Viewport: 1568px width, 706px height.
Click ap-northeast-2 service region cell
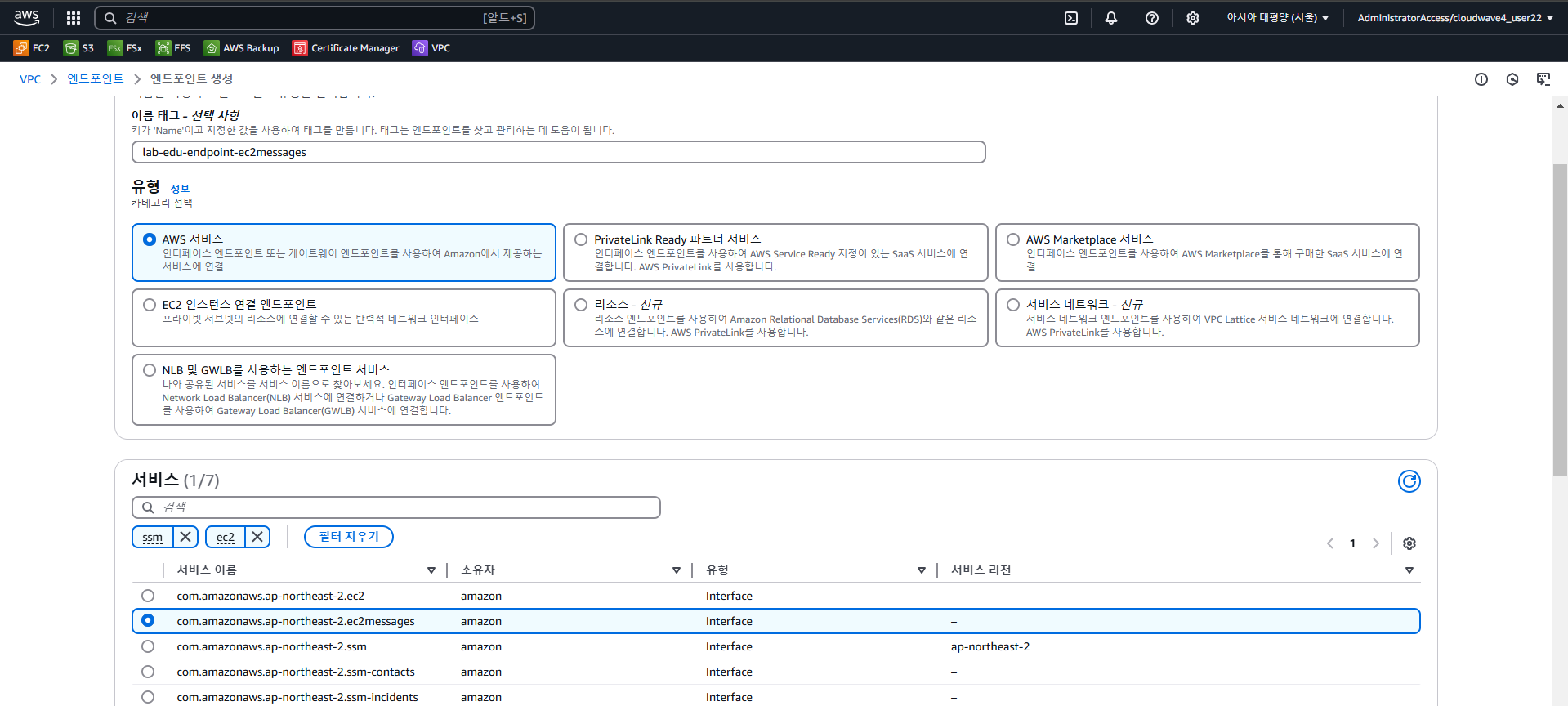coord(990,646)
